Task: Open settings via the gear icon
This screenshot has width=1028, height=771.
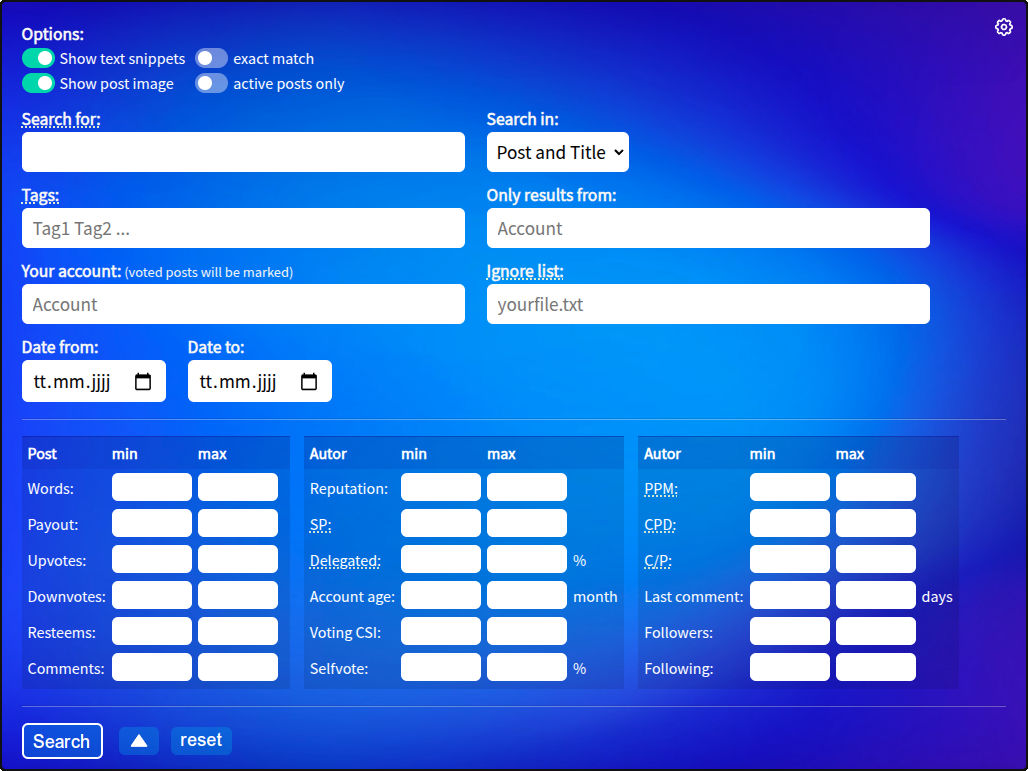Action: 1003,27
